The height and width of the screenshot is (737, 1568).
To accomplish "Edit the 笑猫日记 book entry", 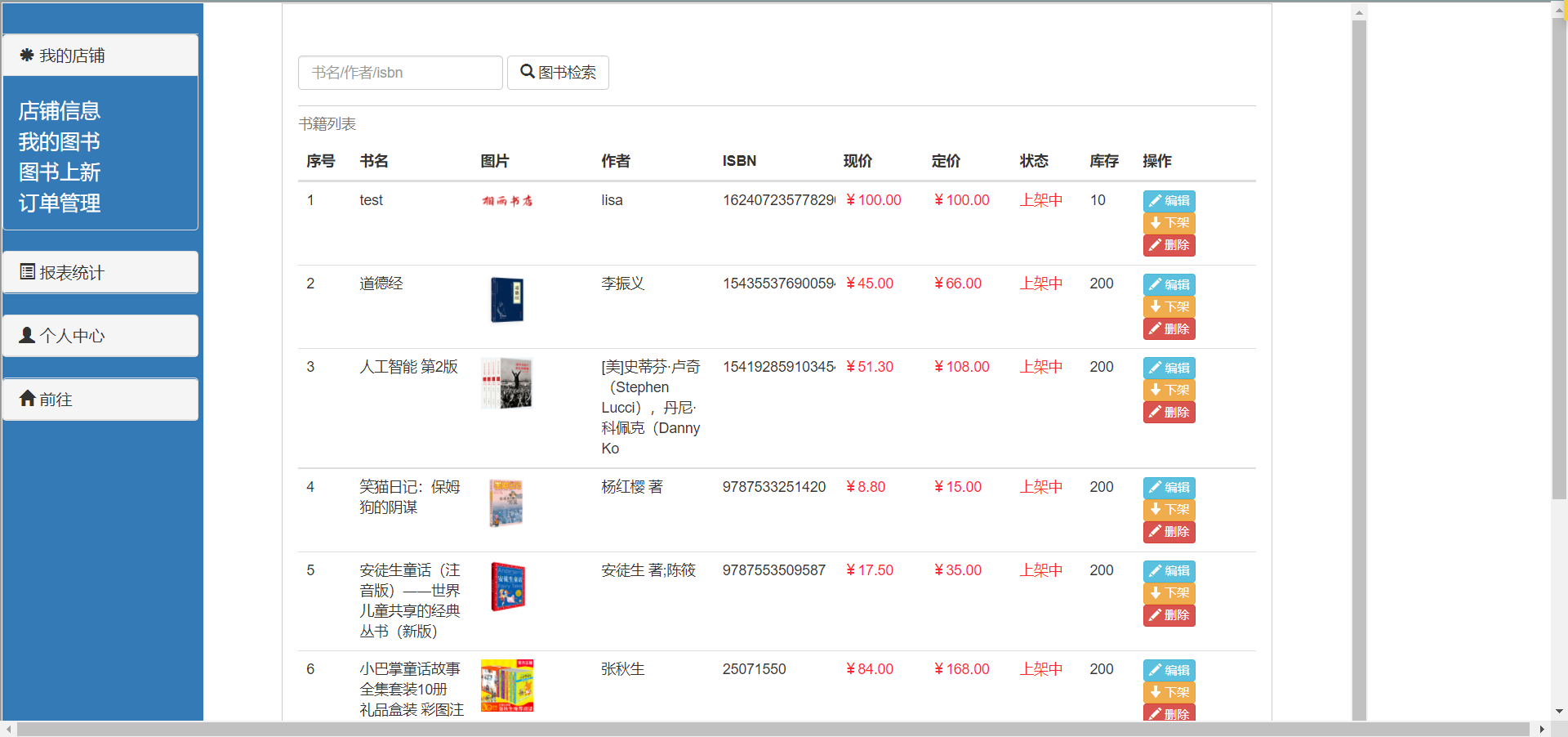I will click(x=1169, y=488).
